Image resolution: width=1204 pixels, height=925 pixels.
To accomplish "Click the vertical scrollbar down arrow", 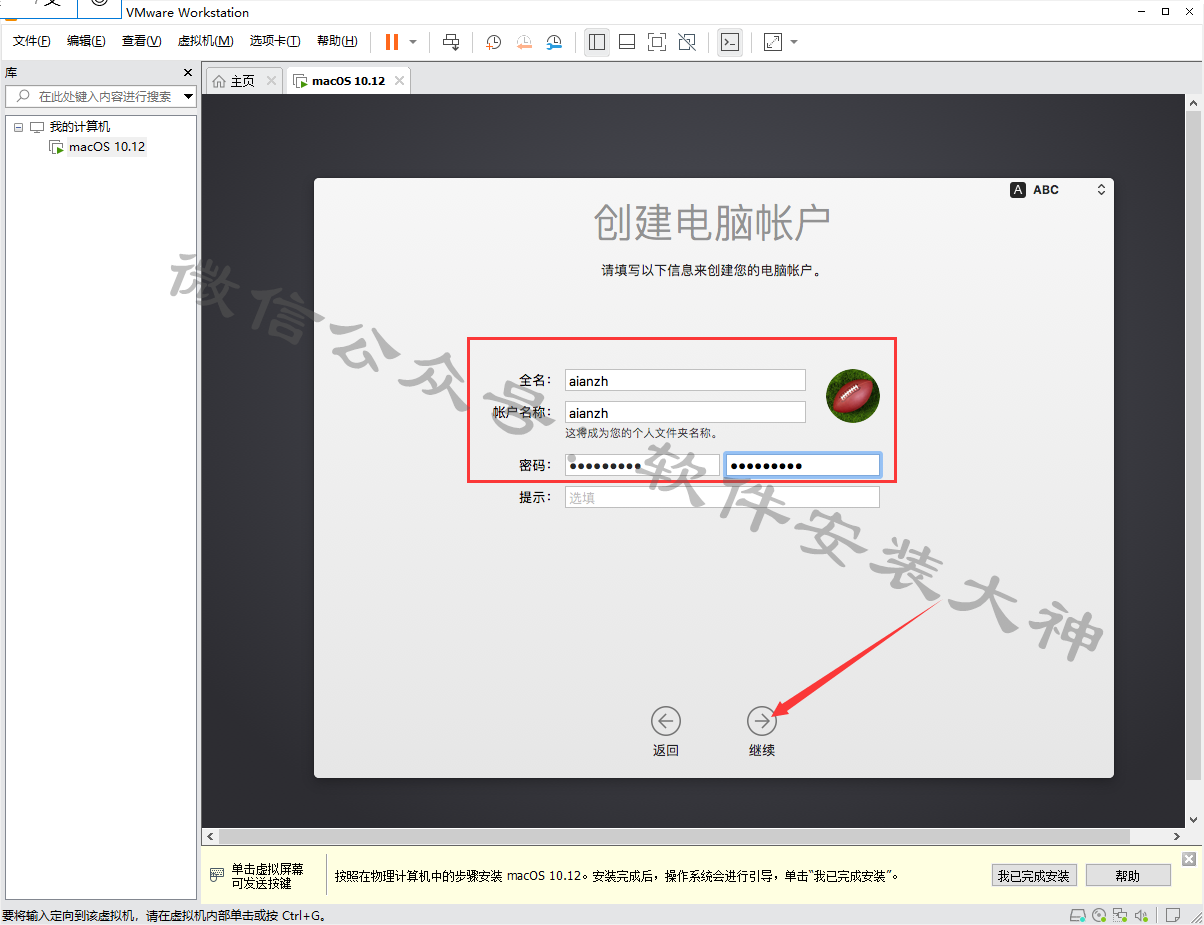I will pyautogui.click(x=1193, y=821).
